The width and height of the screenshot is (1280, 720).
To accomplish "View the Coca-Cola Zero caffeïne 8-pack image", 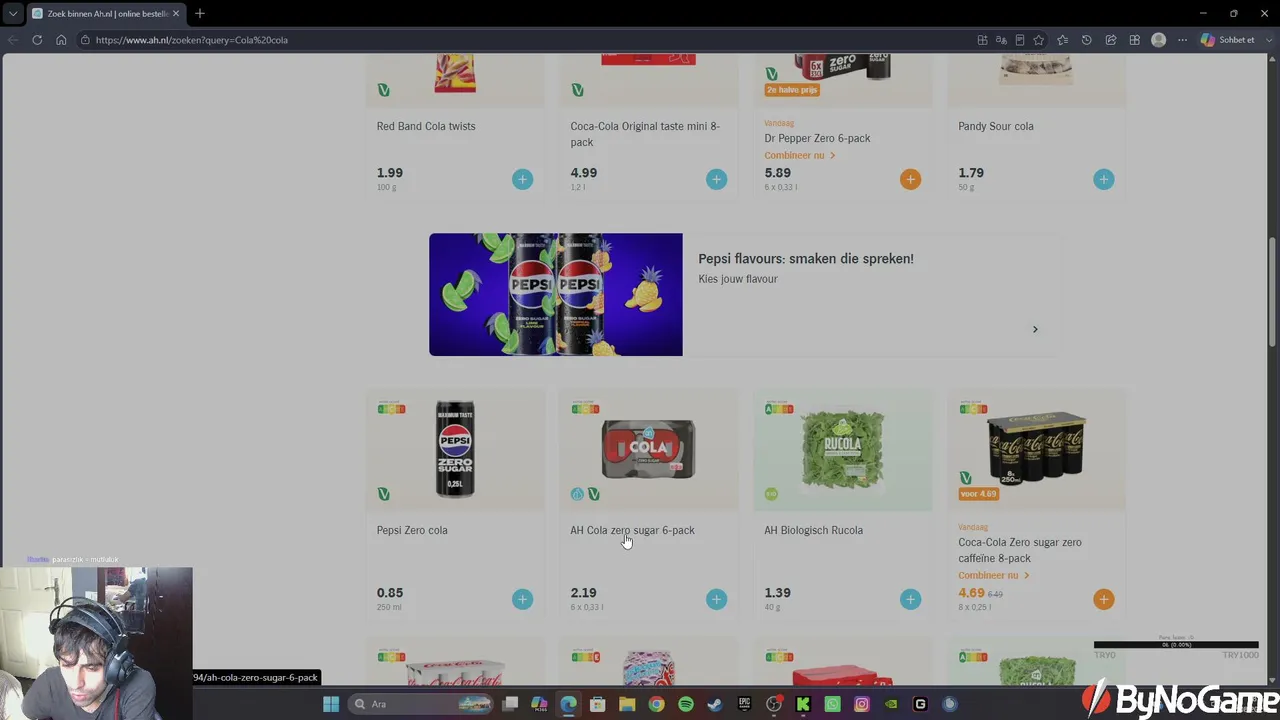I will (x=1036, y=447).
